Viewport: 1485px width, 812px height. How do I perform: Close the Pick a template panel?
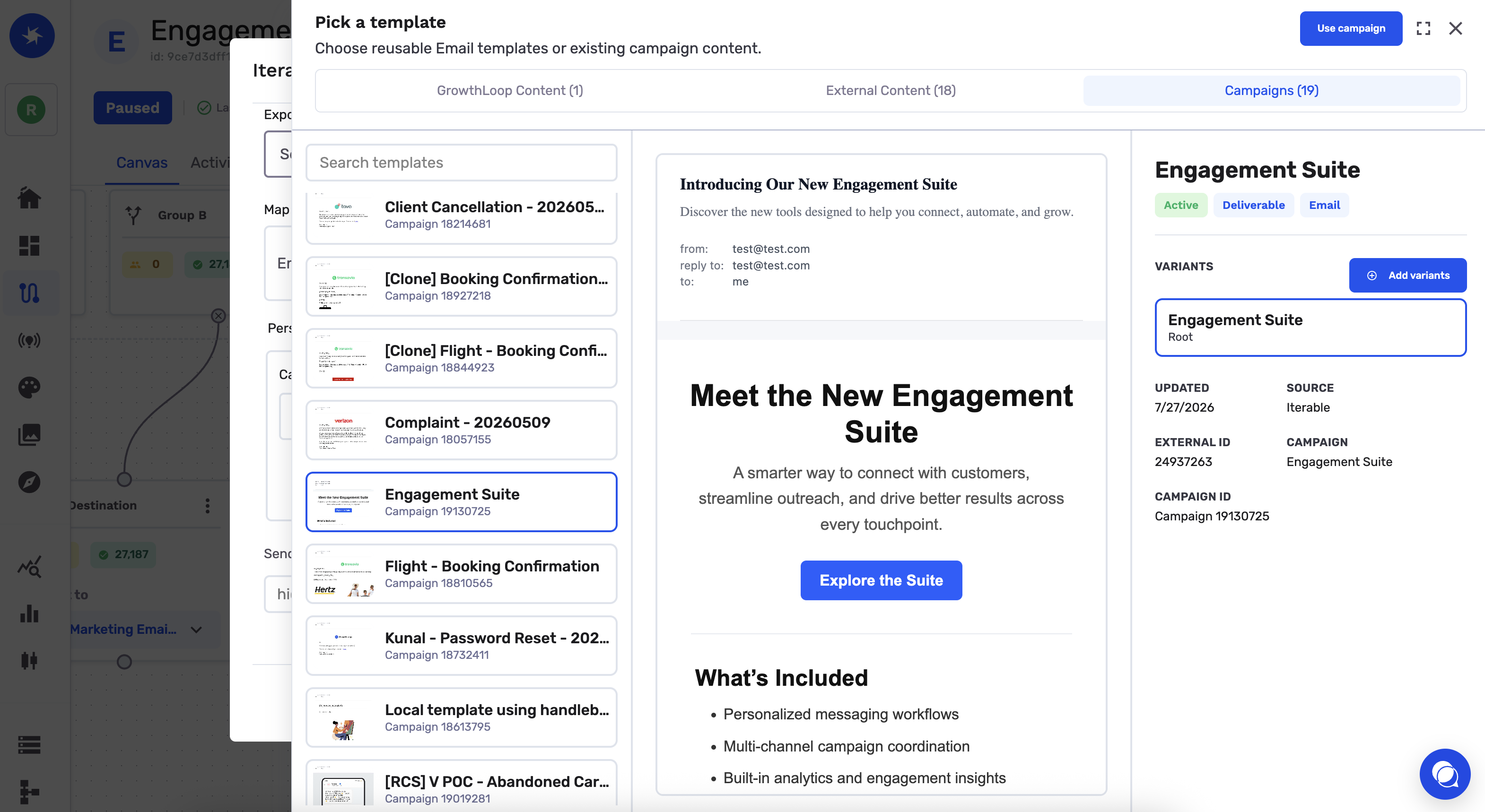[1456, 28]
